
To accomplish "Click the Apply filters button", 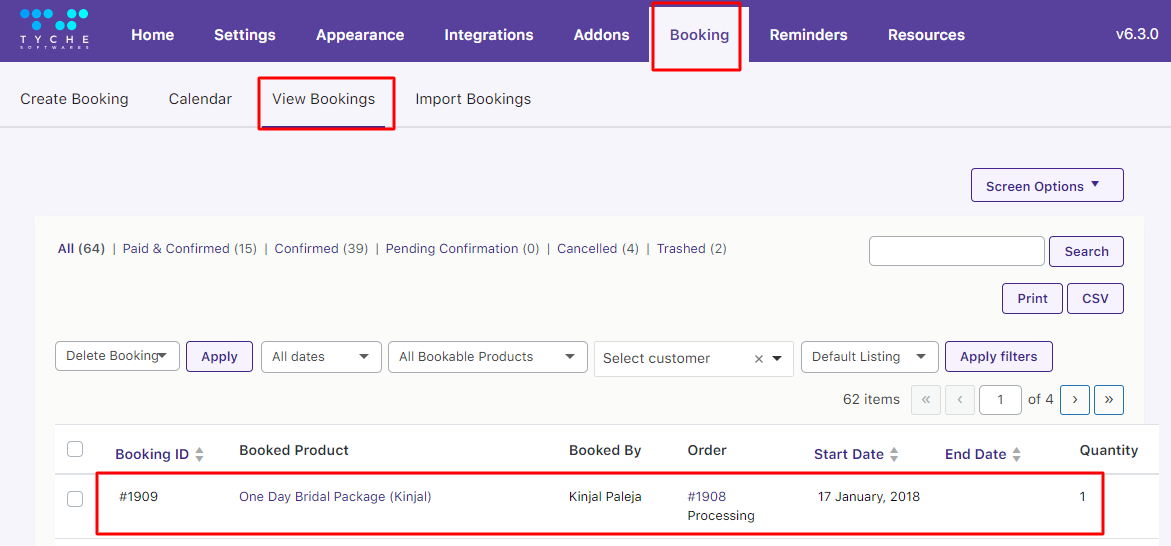I will click(998, 356).
